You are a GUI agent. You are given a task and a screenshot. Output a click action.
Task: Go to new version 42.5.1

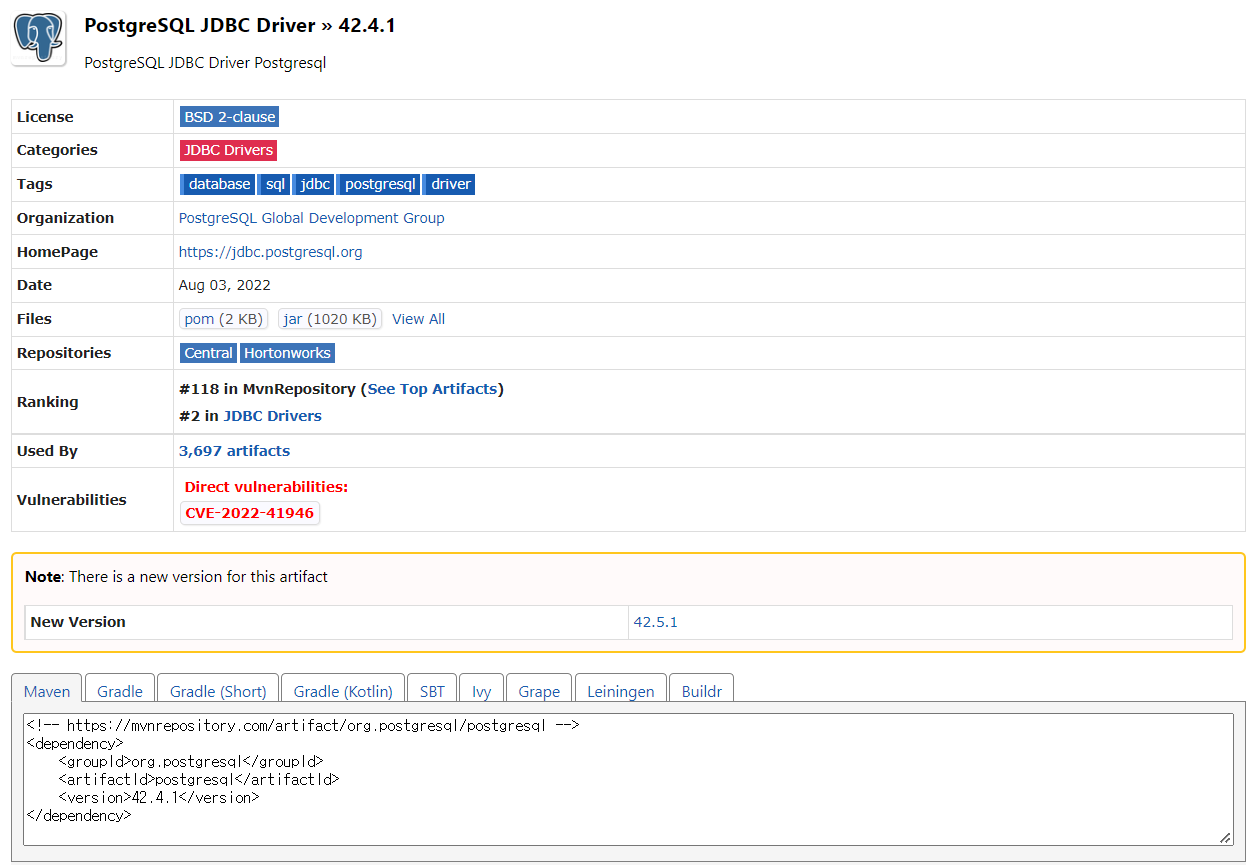point(655,622)
